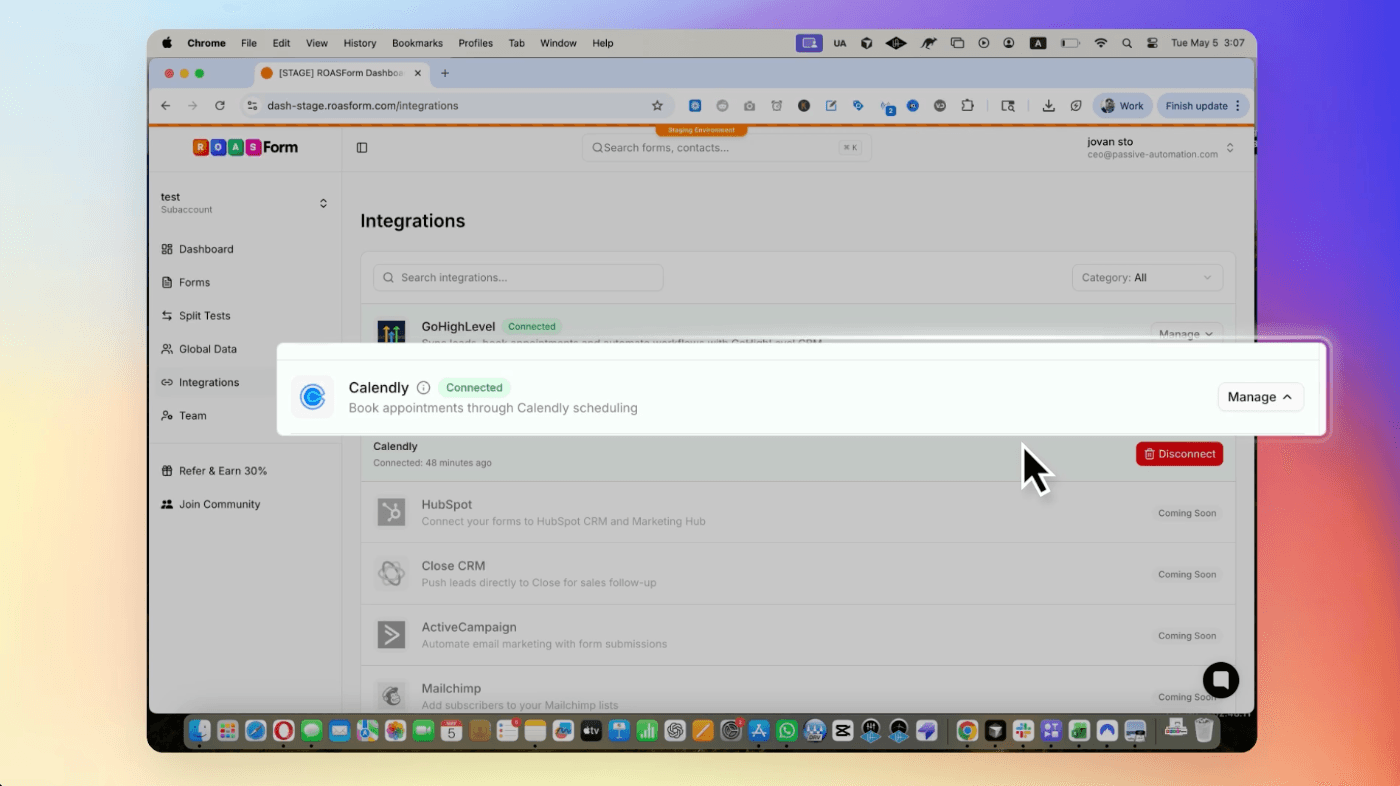
Task: Toggle the sidebar collapse icon
Action: [x=362, y=148]
